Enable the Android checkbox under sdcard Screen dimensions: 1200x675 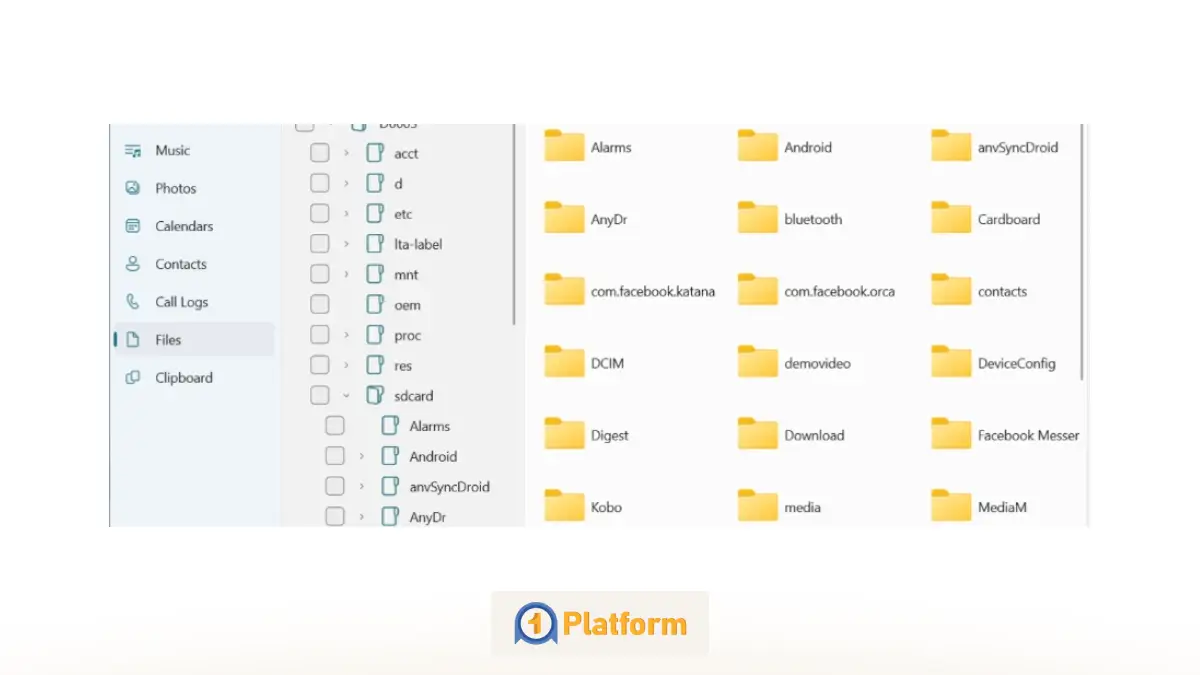334,455
